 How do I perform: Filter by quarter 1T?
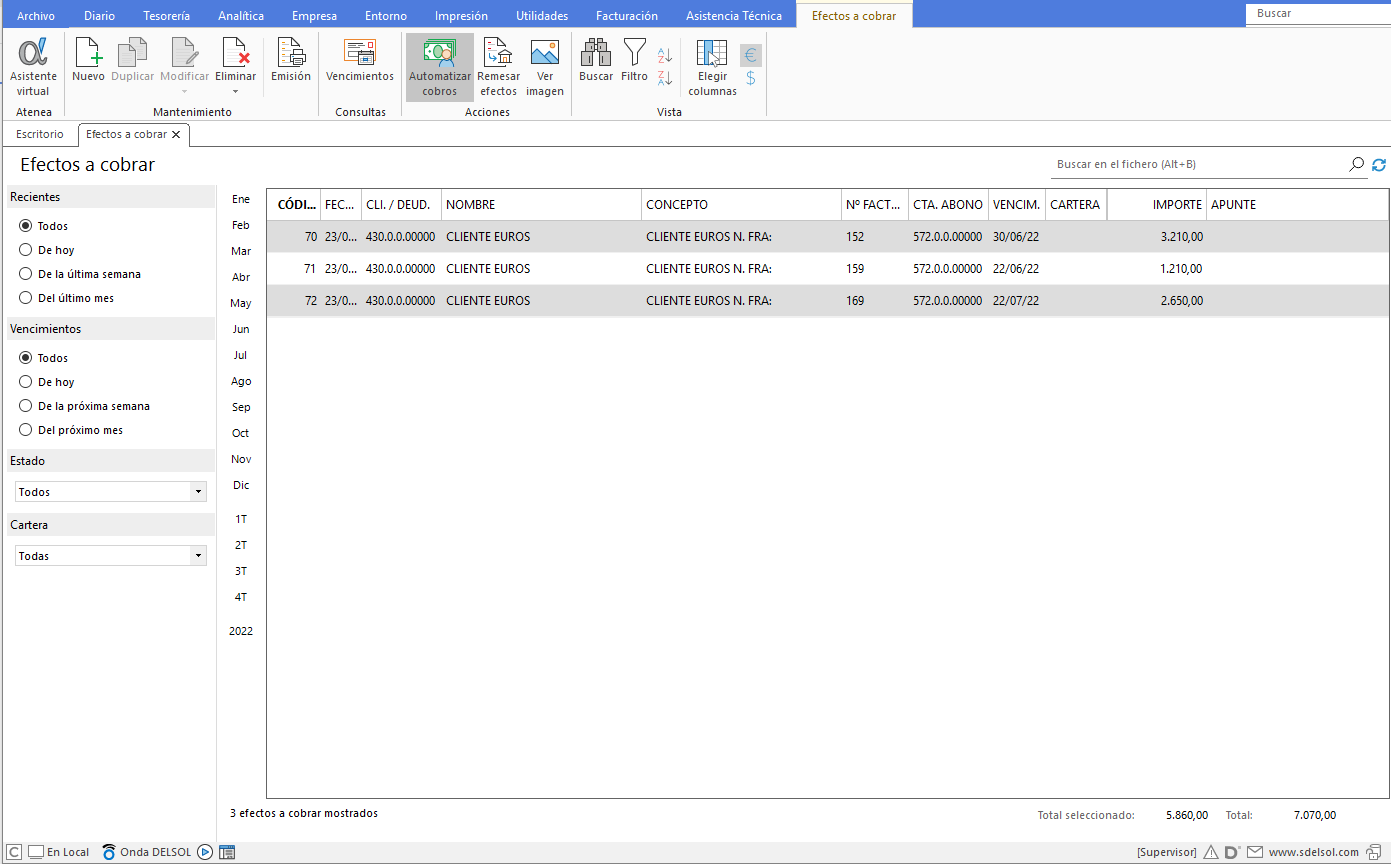coord(241,519)
